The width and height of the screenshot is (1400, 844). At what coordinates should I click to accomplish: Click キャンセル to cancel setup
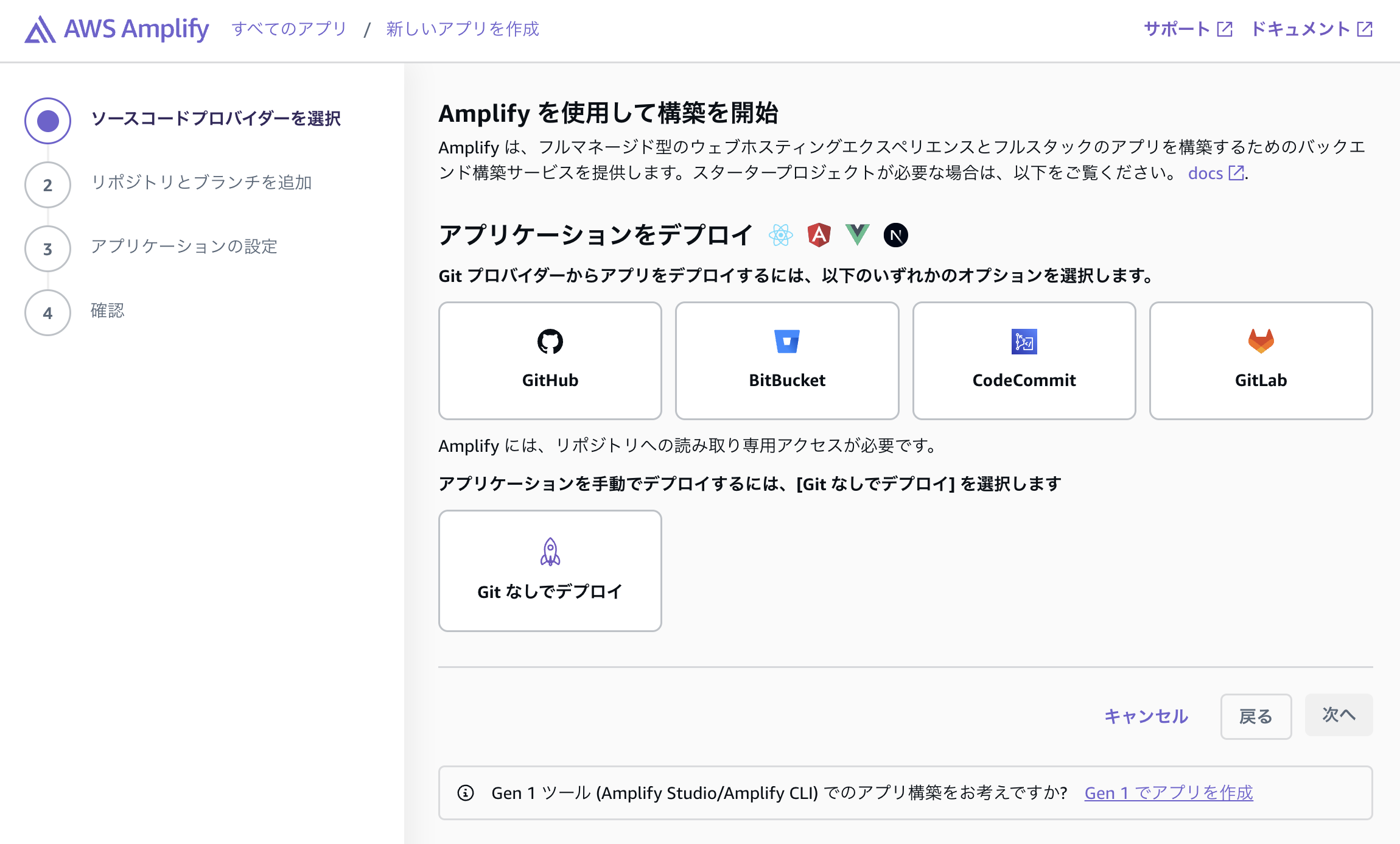point(1146,717)
